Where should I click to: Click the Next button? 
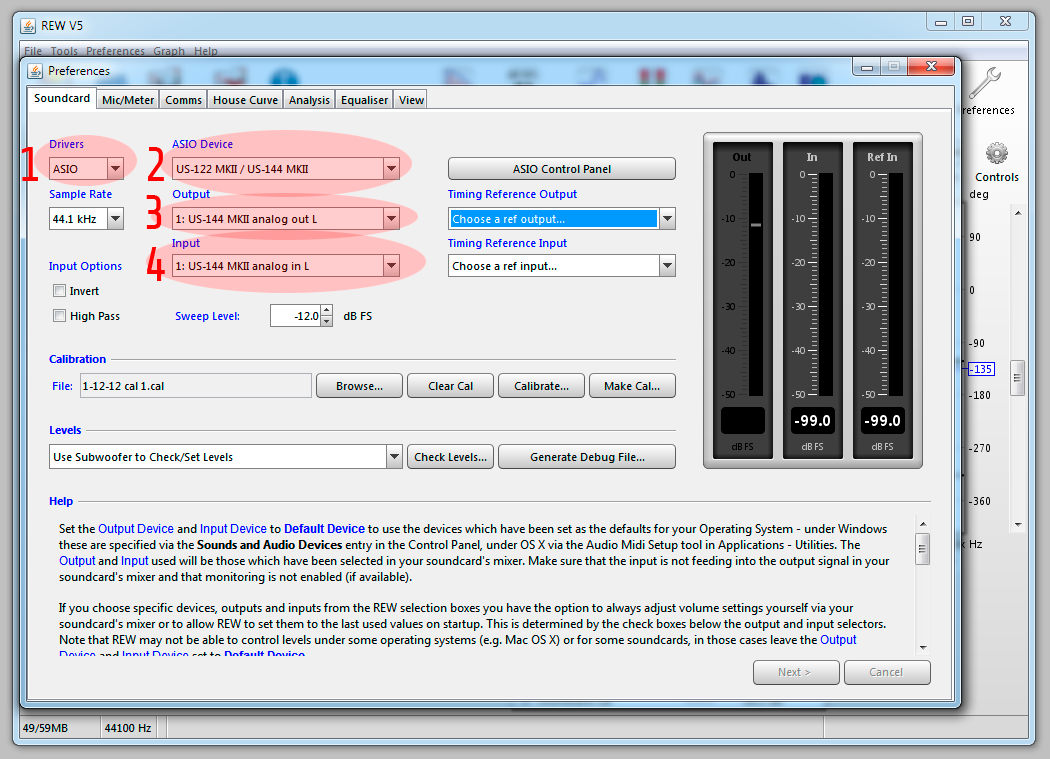796,673
